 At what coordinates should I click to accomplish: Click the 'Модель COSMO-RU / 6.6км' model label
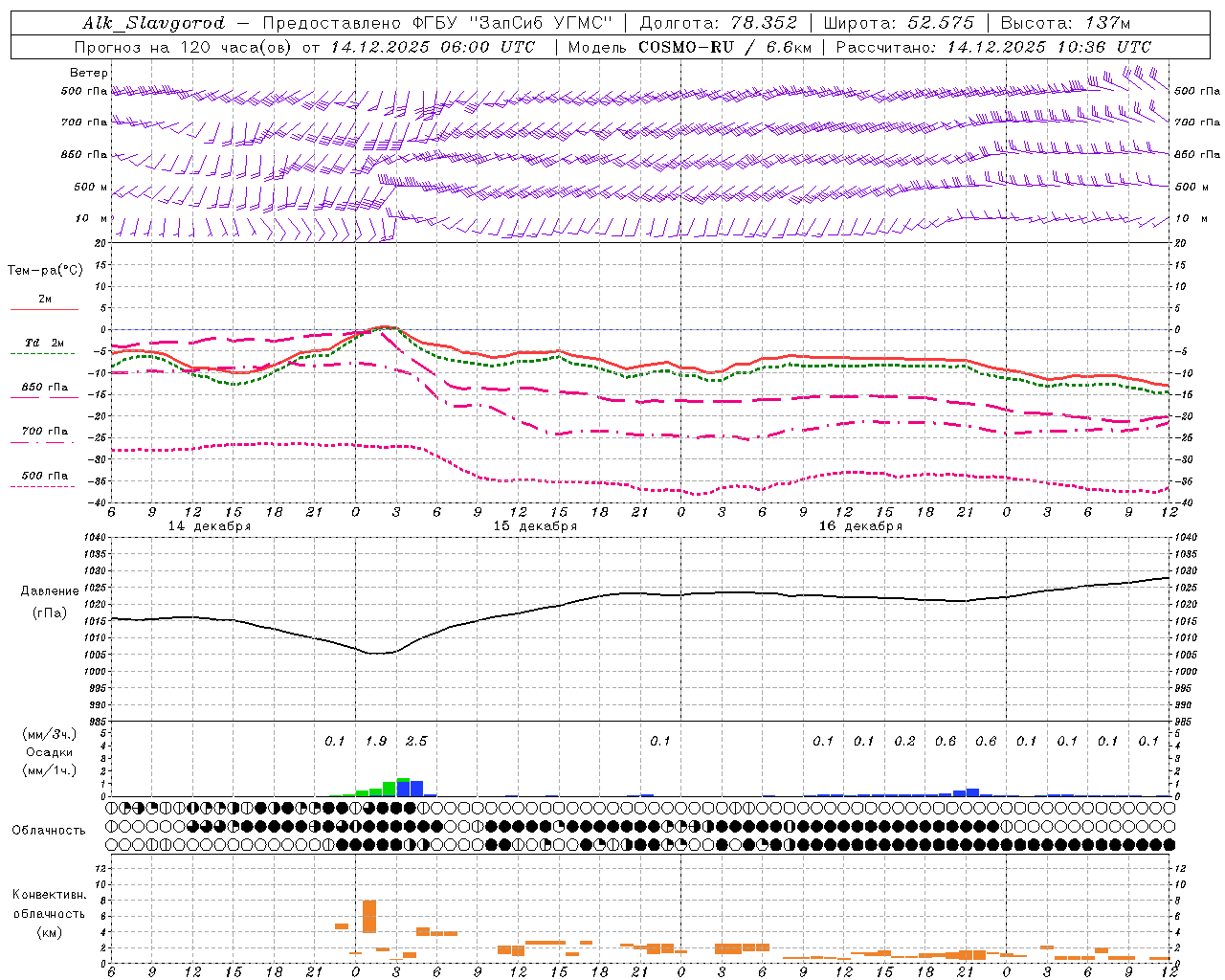pyautogui.click(x=690, y=47)
